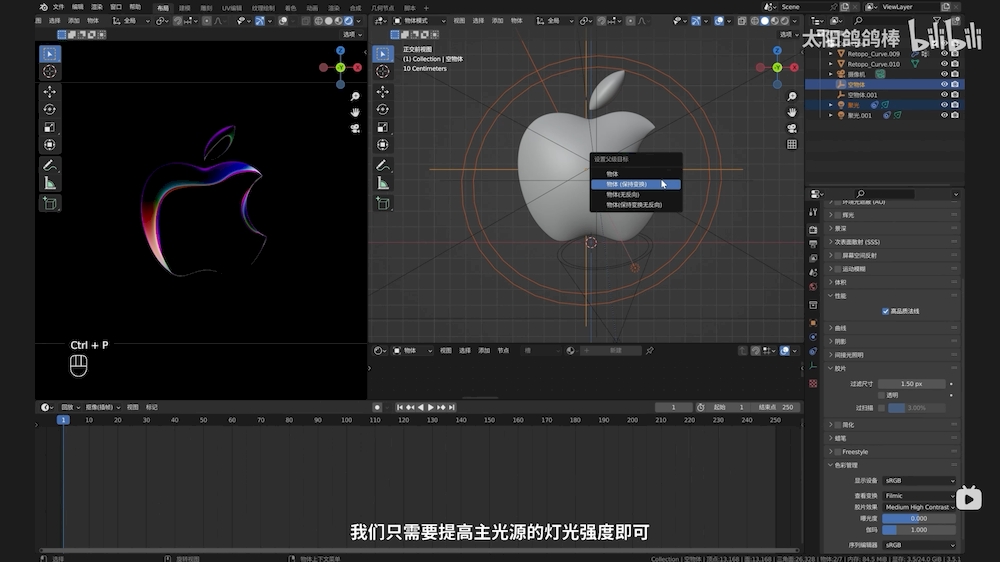Image resolution: width=1000 pixels, height=562 pixels.
Task: Click zoom magnifier in right viewport
Action: pyautogui.click(x=791, y=96)
